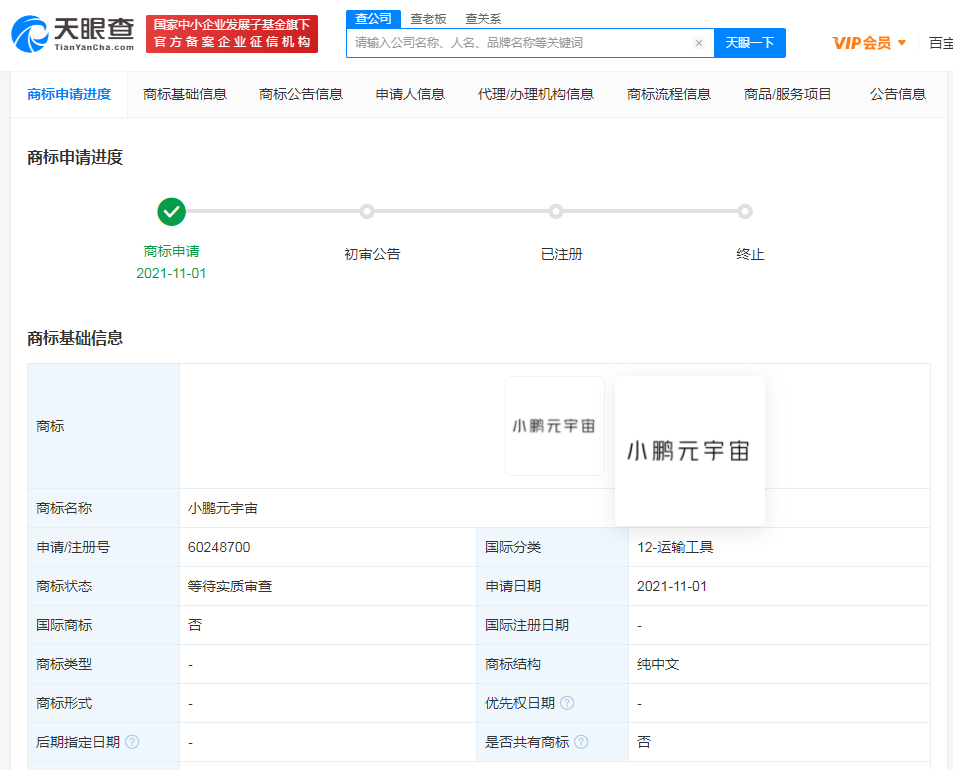Click the enlarged 小鹏元宇宙 trademark preview
This screenshot has width=953, height=770.
690,451
